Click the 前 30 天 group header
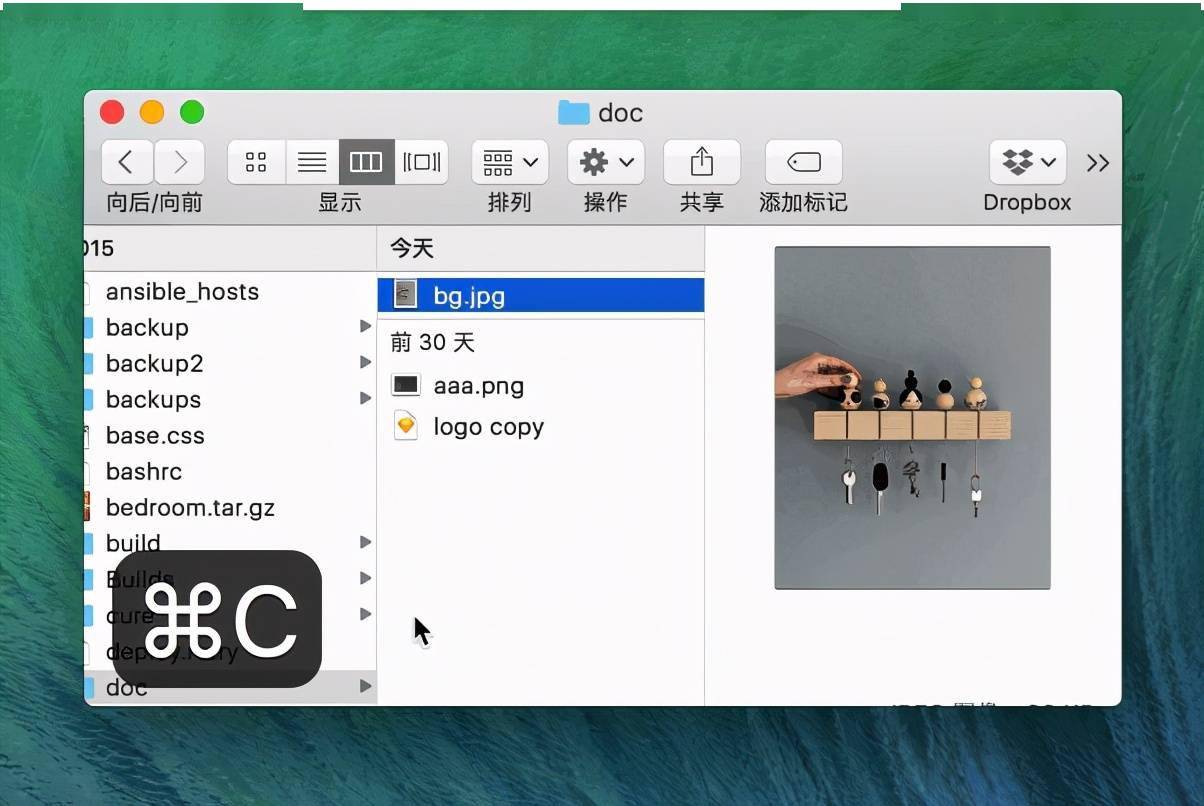Image resolution: width=1204 pixels, height=806 pixels. (432, 343)
